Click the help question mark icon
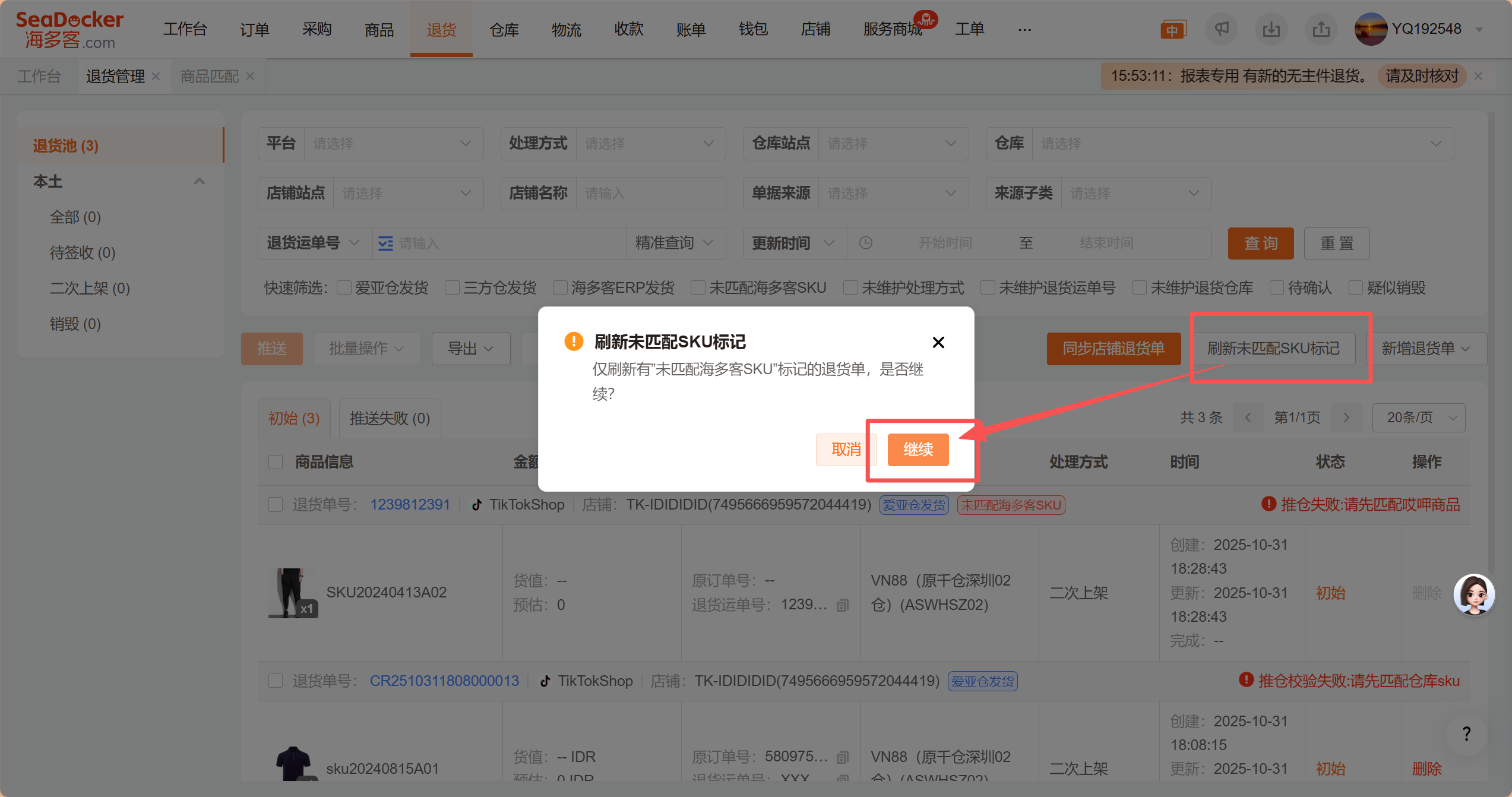1512x797 pixels. tap(1466, 734)
